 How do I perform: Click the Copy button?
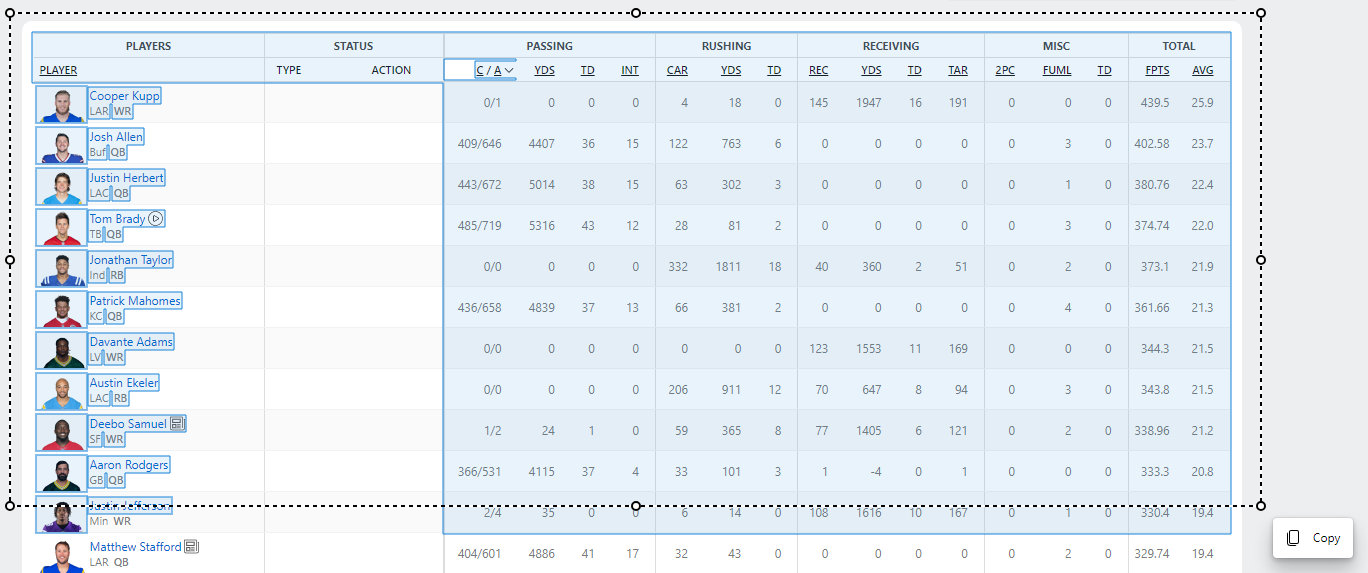pyautogui.click(x=1313, y=538)
